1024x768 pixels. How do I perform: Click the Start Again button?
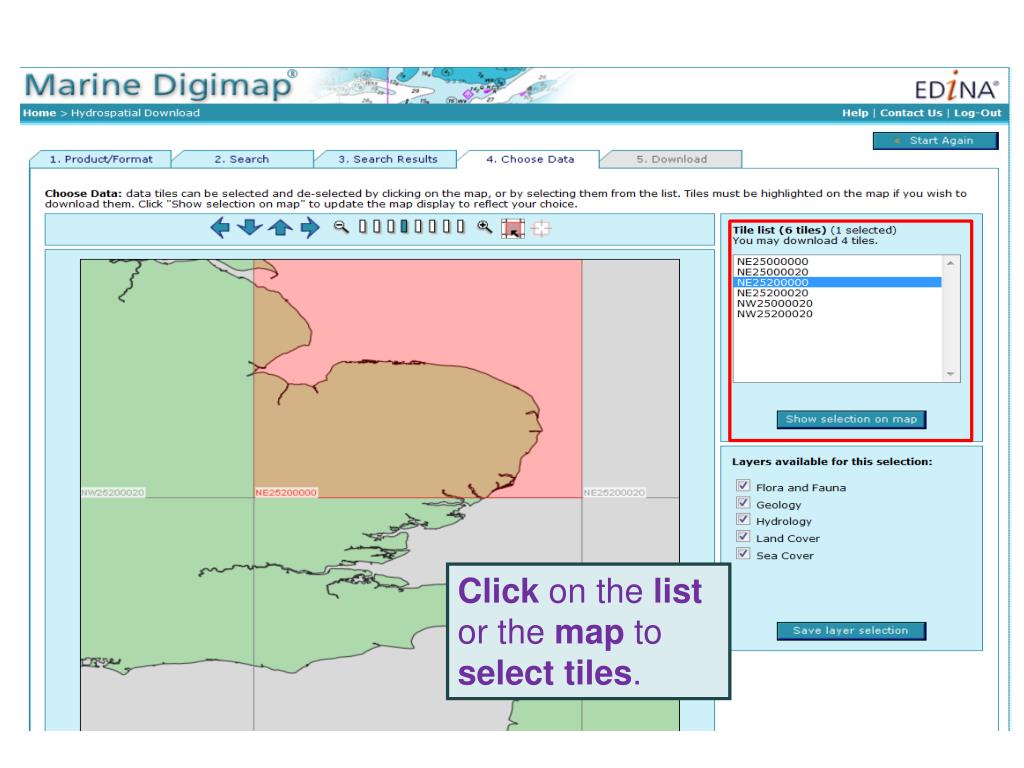pyautogui.click(x=935, y=140)
